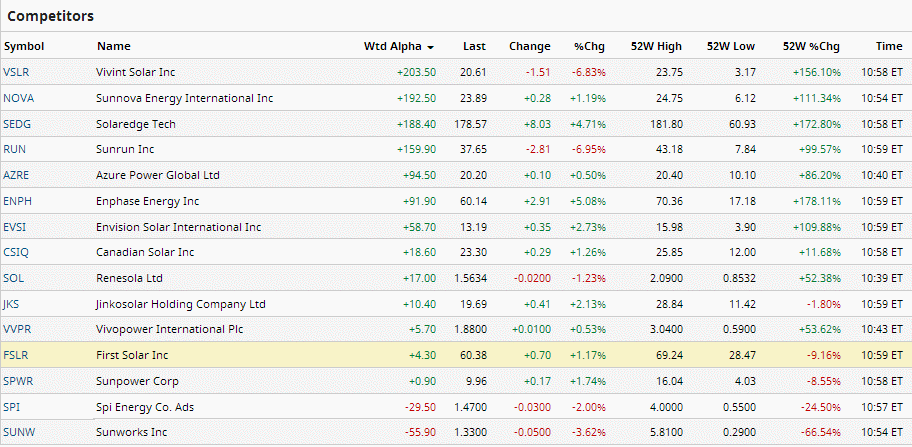The image size is (912, 447).
Task: Open the SEDG ticker link
Action: [17, 124]
